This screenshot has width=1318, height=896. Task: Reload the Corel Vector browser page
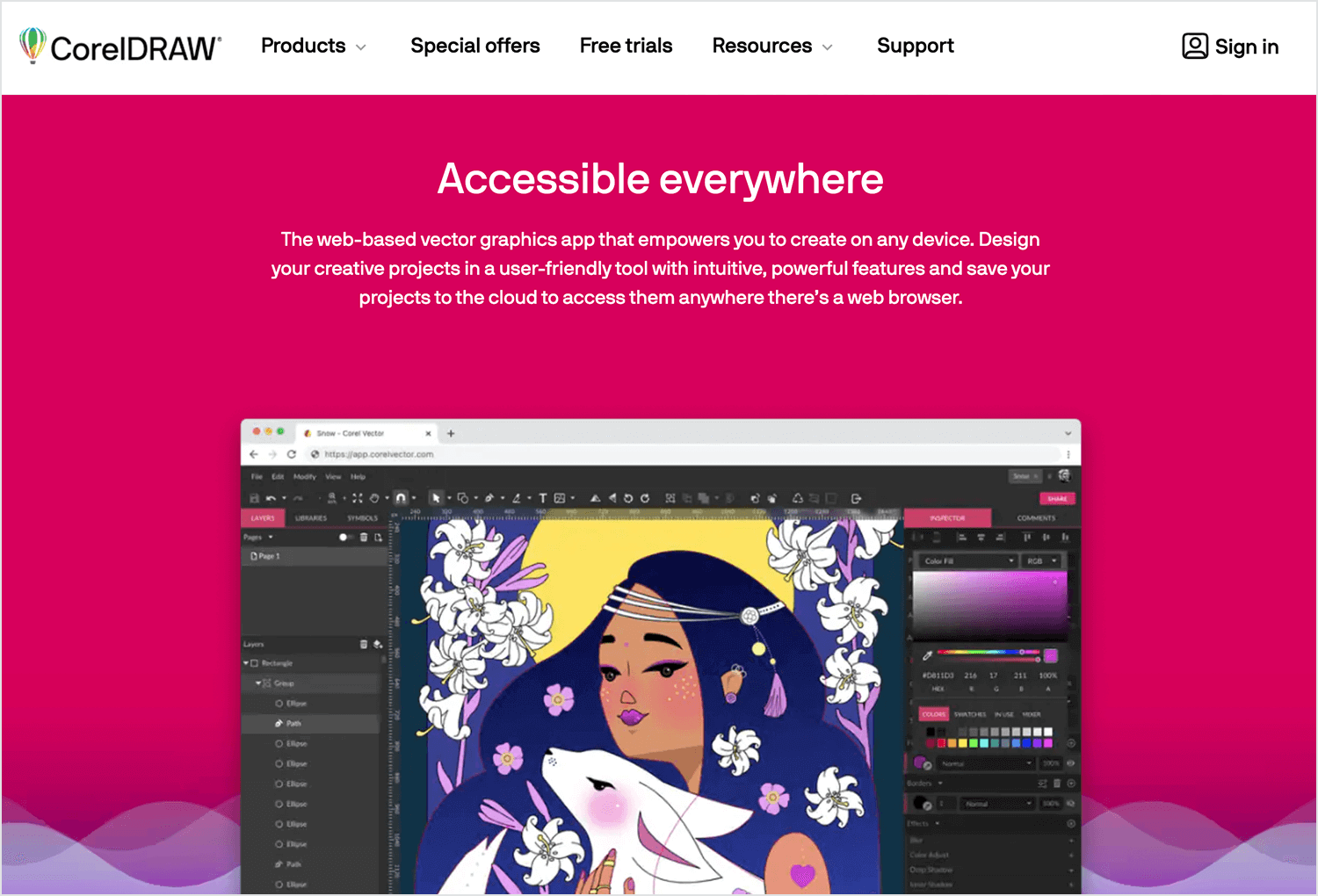pyautogui.click(x=291, y=454)
